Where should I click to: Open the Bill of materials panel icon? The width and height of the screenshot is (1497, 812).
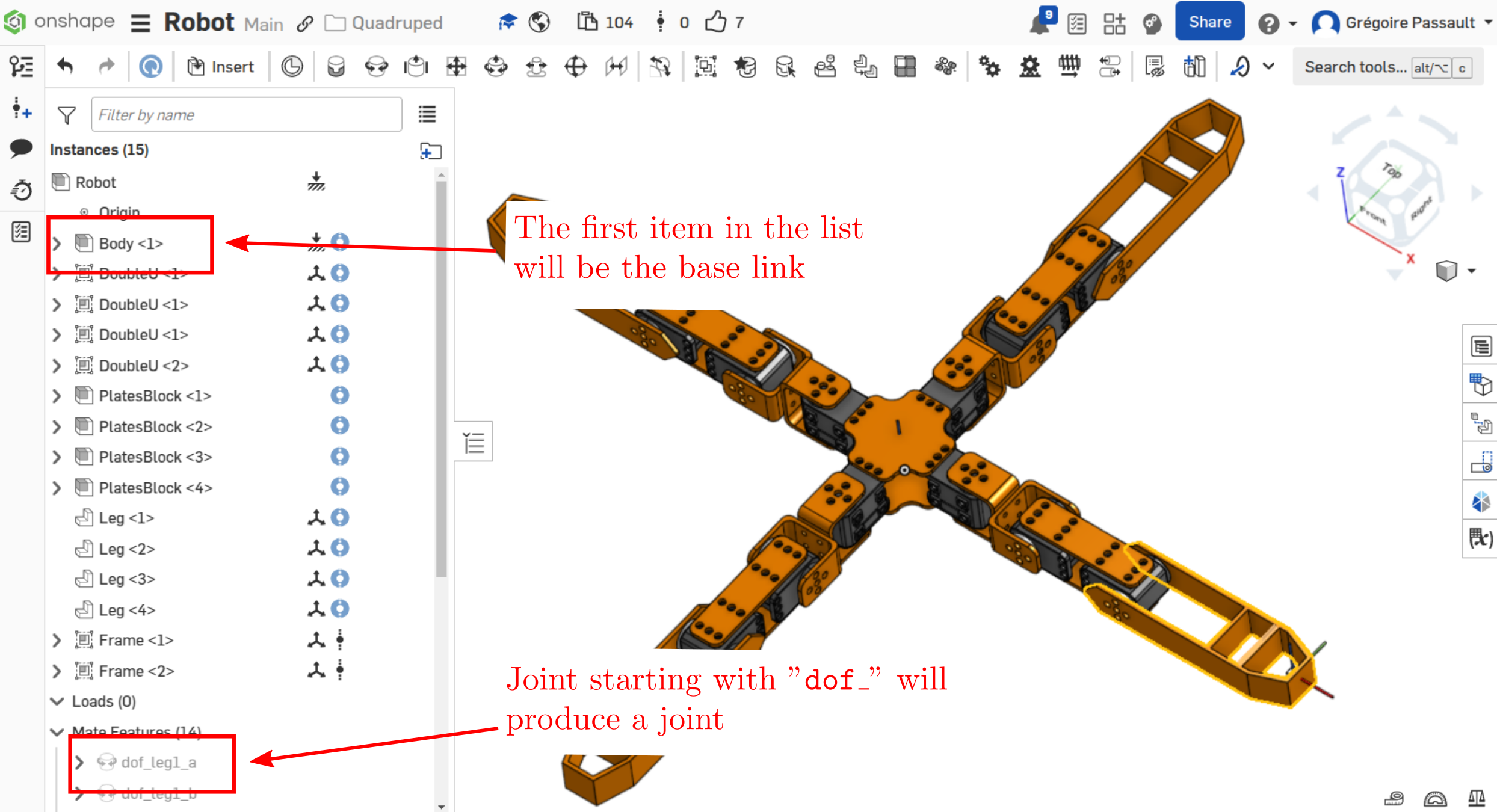(x=1481, y=346)
